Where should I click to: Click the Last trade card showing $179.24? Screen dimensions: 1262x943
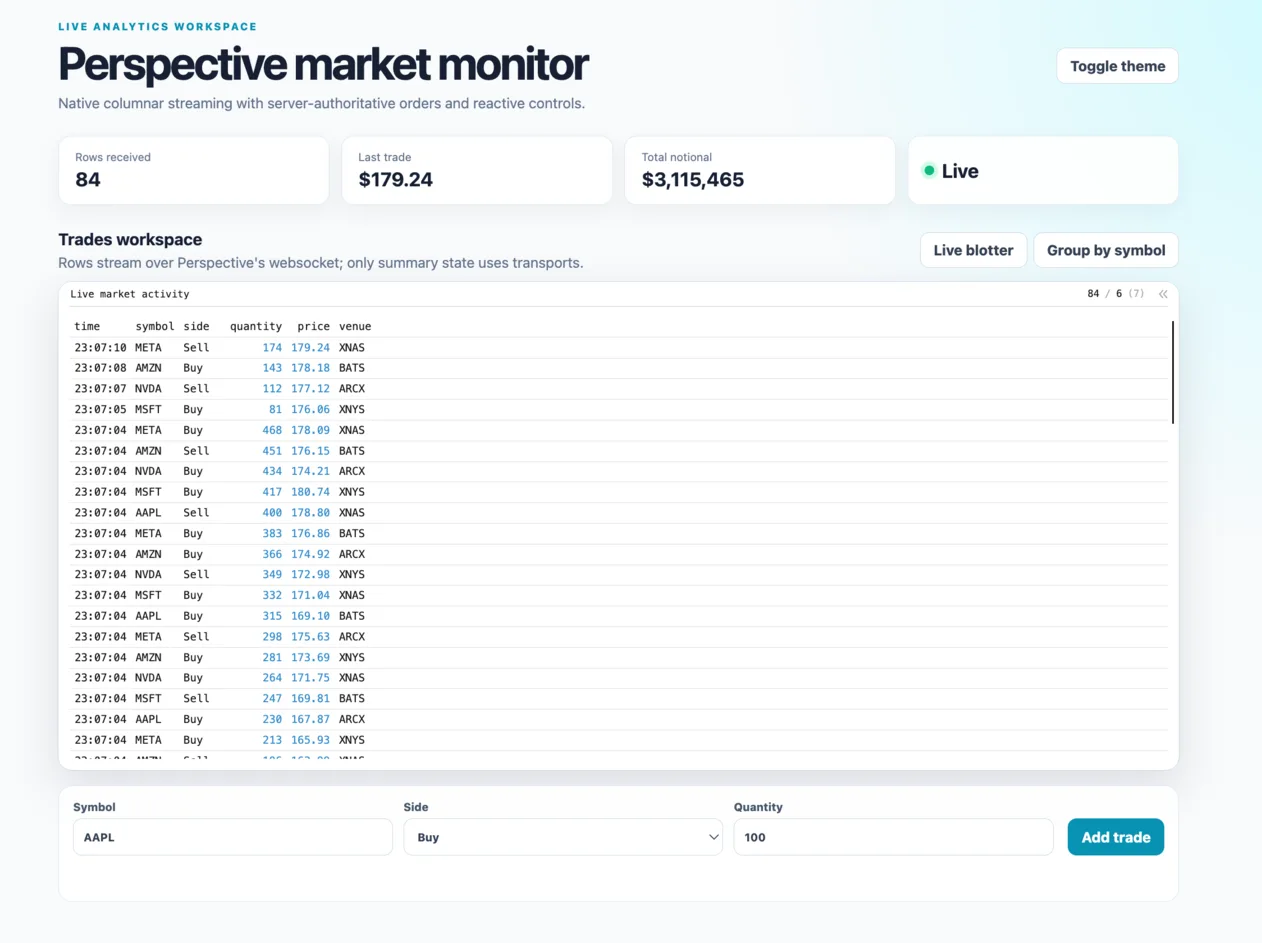click(x=477, y=171)
